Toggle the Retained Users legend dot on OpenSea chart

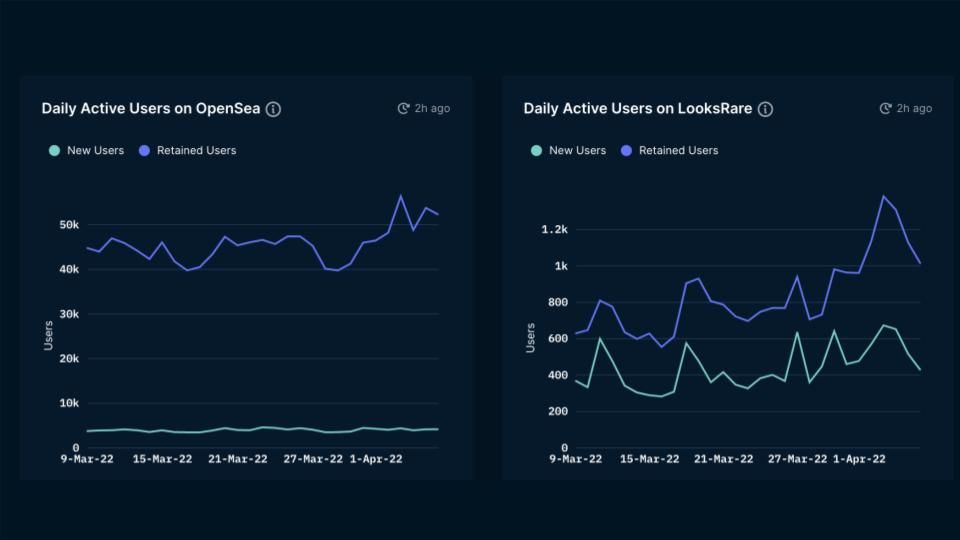[x=144, y=151]
